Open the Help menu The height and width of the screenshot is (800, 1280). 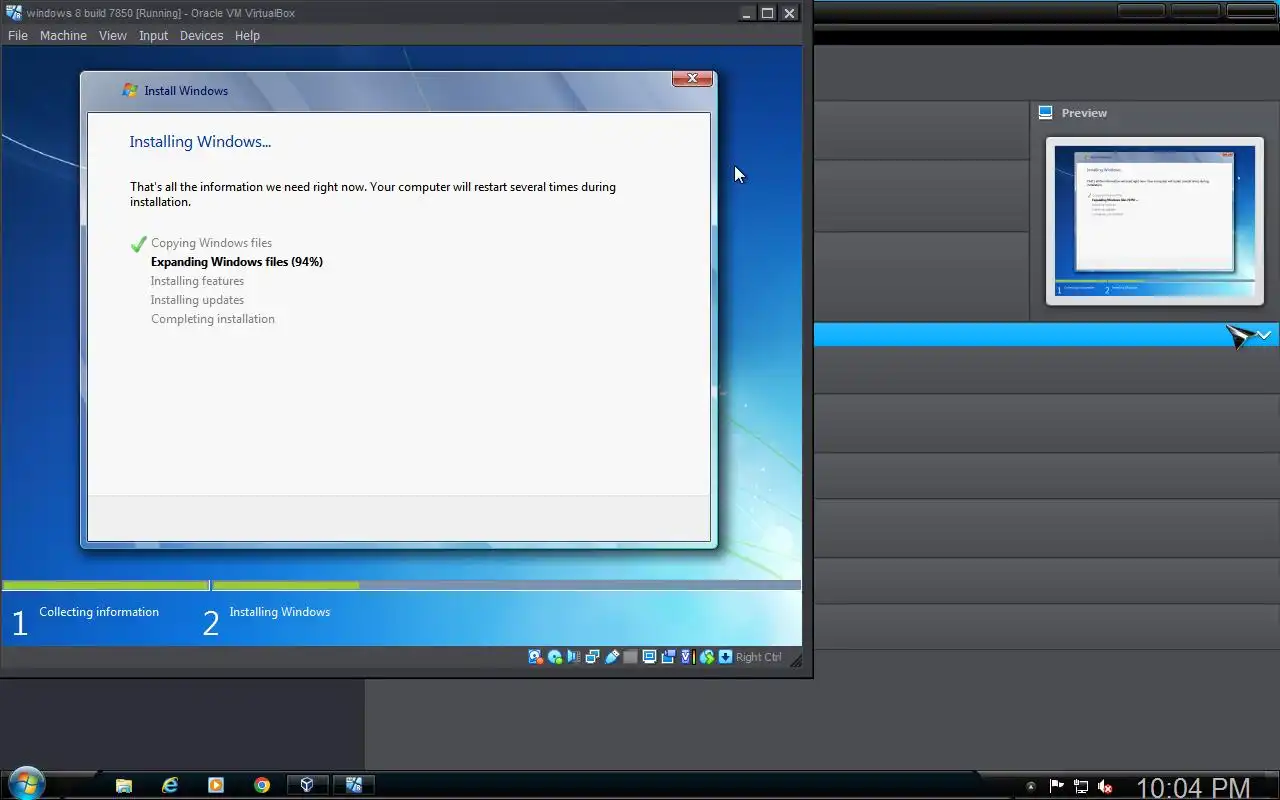tap(247, 35)
